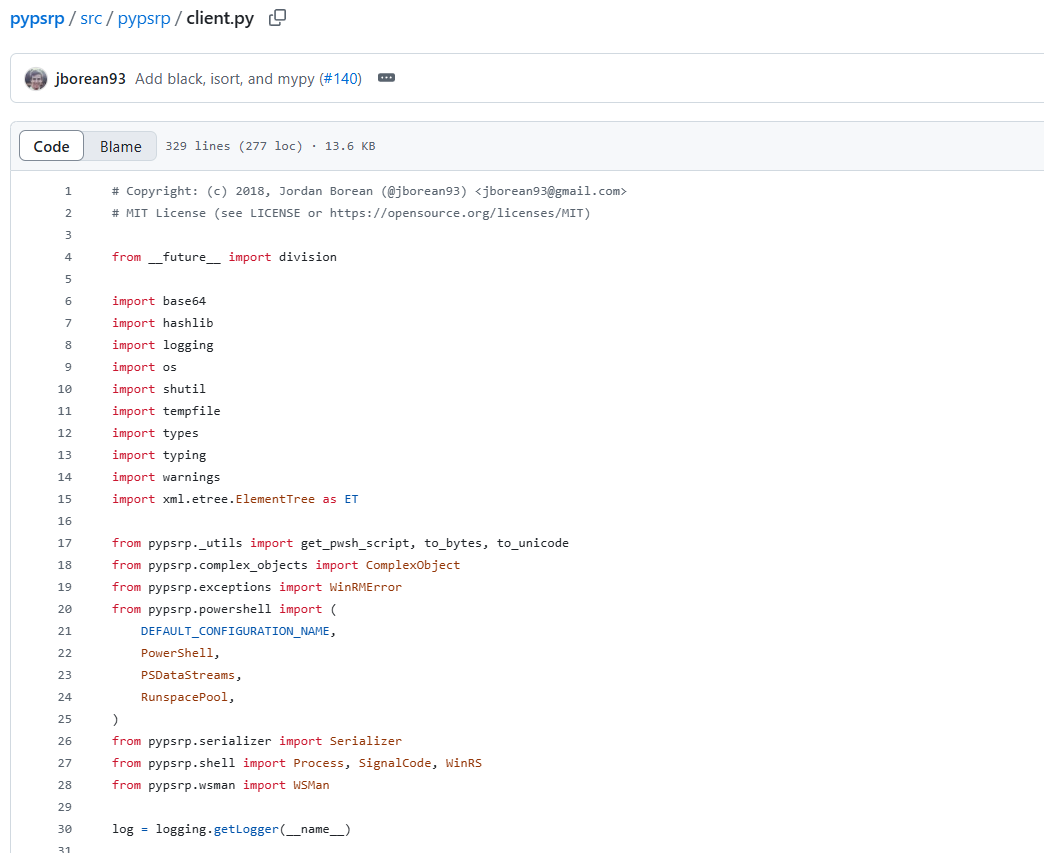
Task: Open the "Add black, isort, and mypy" commit
Action: pyautogui.click(x=225, y=79)
